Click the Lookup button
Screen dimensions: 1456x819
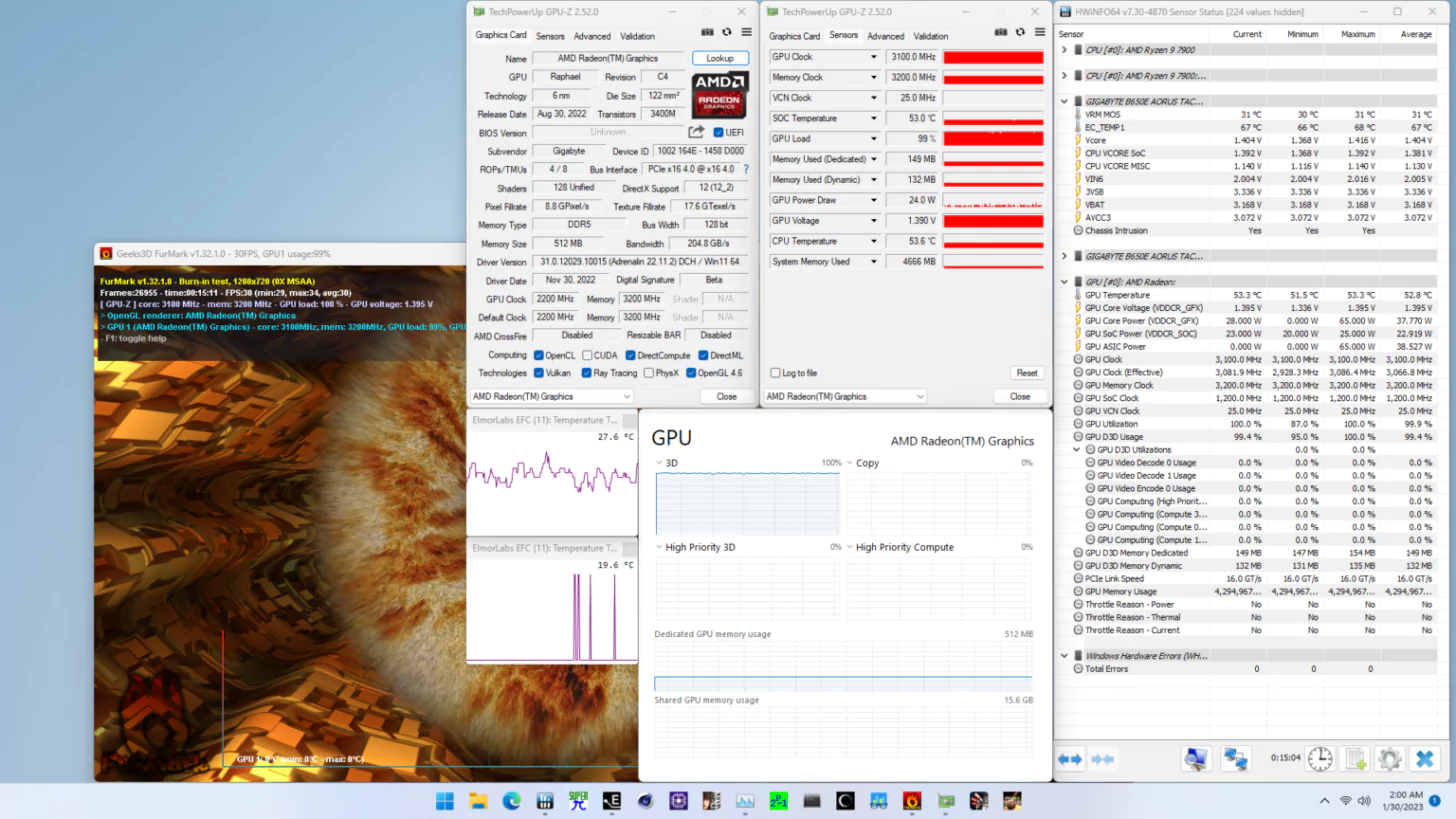pyautogui.click(x=719, y=58)
